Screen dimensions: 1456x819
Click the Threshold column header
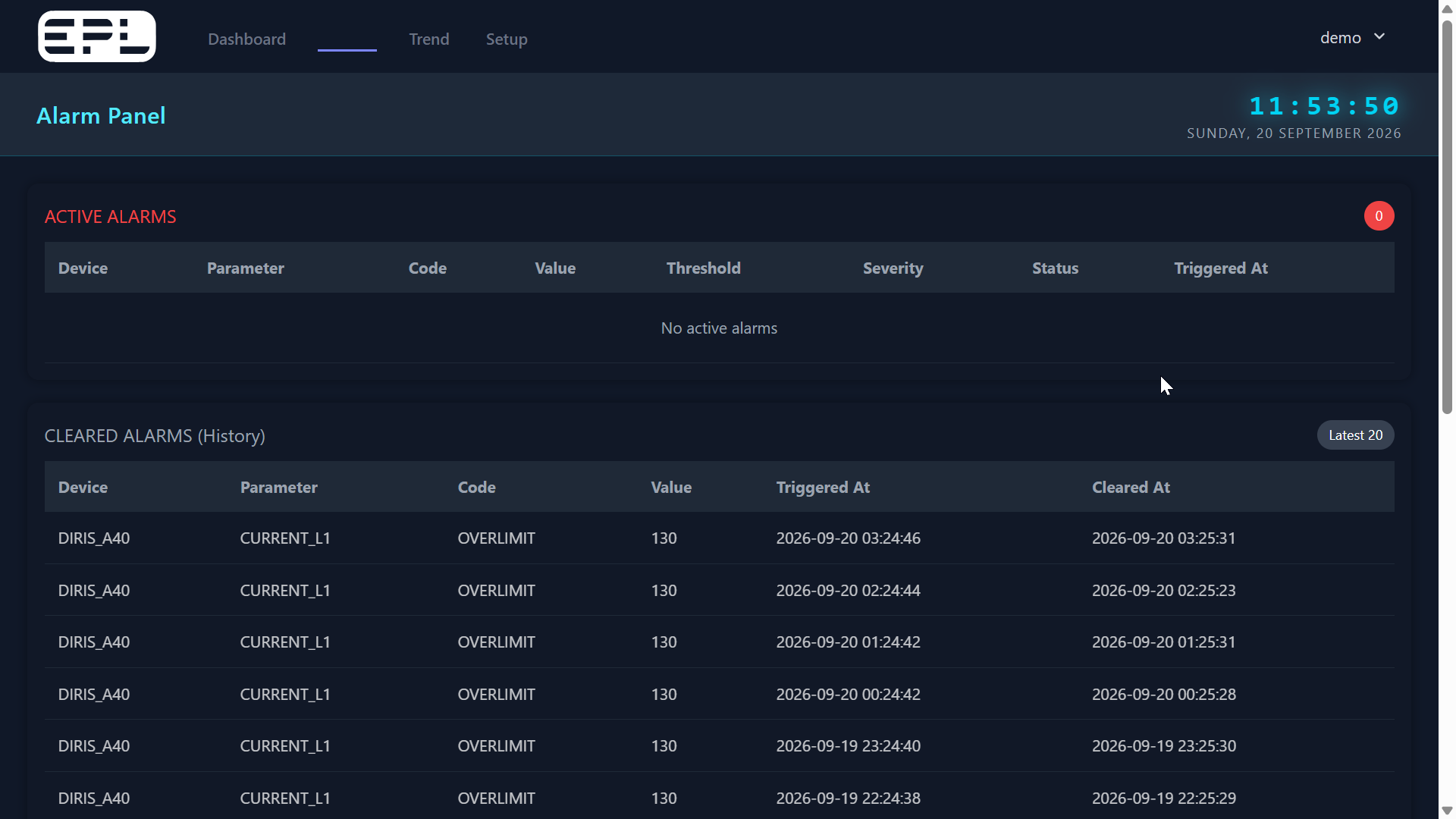click(703, 268)
